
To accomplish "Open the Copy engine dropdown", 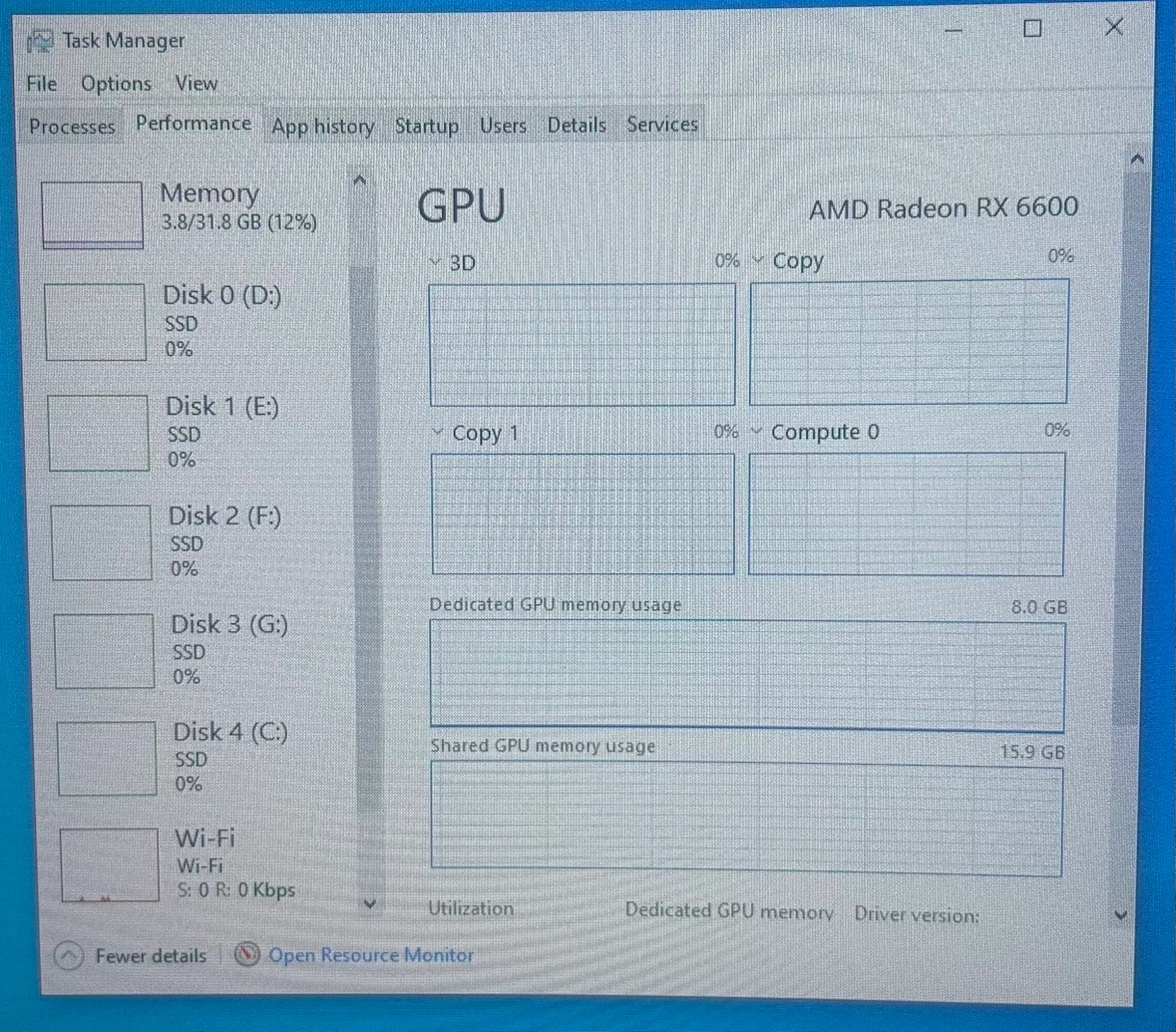I will [758, 260].
